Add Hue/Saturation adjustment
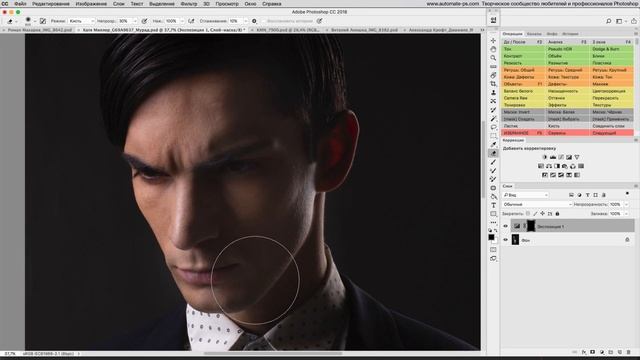Viewport: 640px width, 360px height. point(541,166)
